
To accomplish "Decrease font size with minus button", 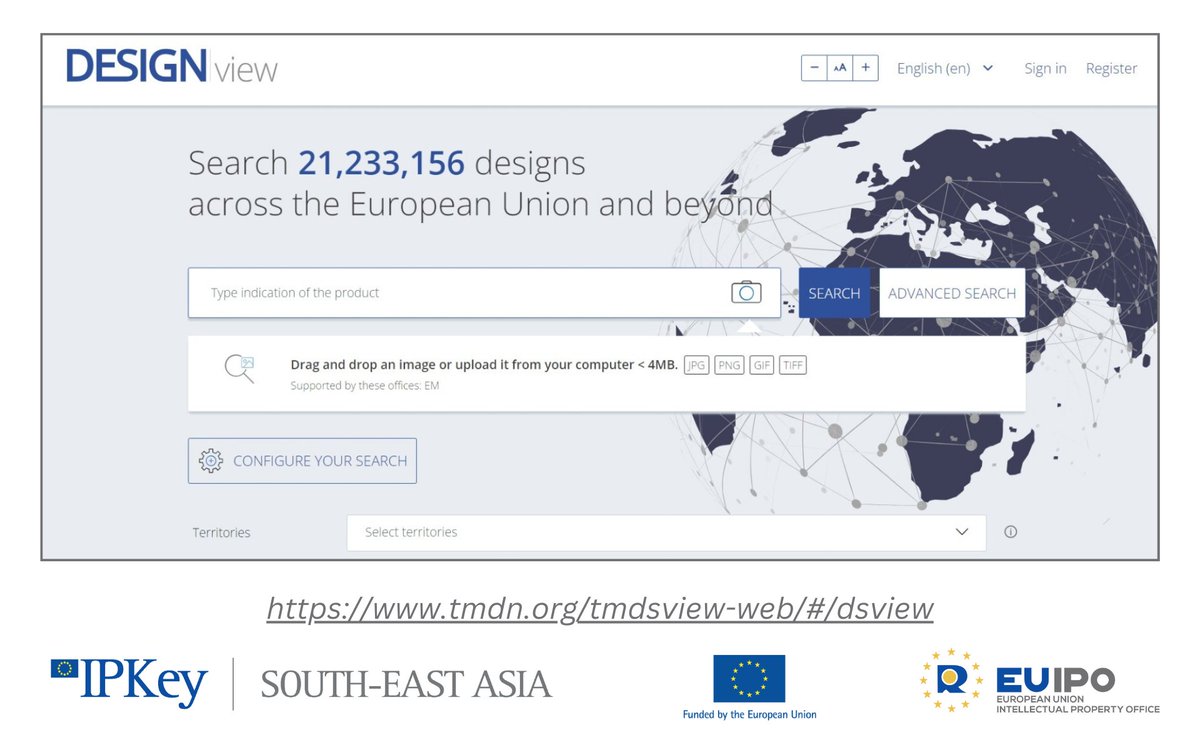I will click(x=814, y=68).
